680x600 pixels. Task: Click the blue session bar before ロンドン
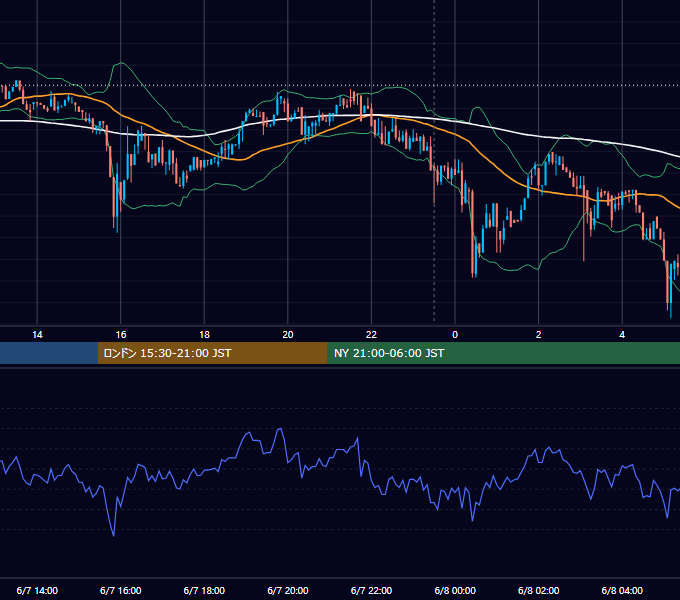point(49,353)
